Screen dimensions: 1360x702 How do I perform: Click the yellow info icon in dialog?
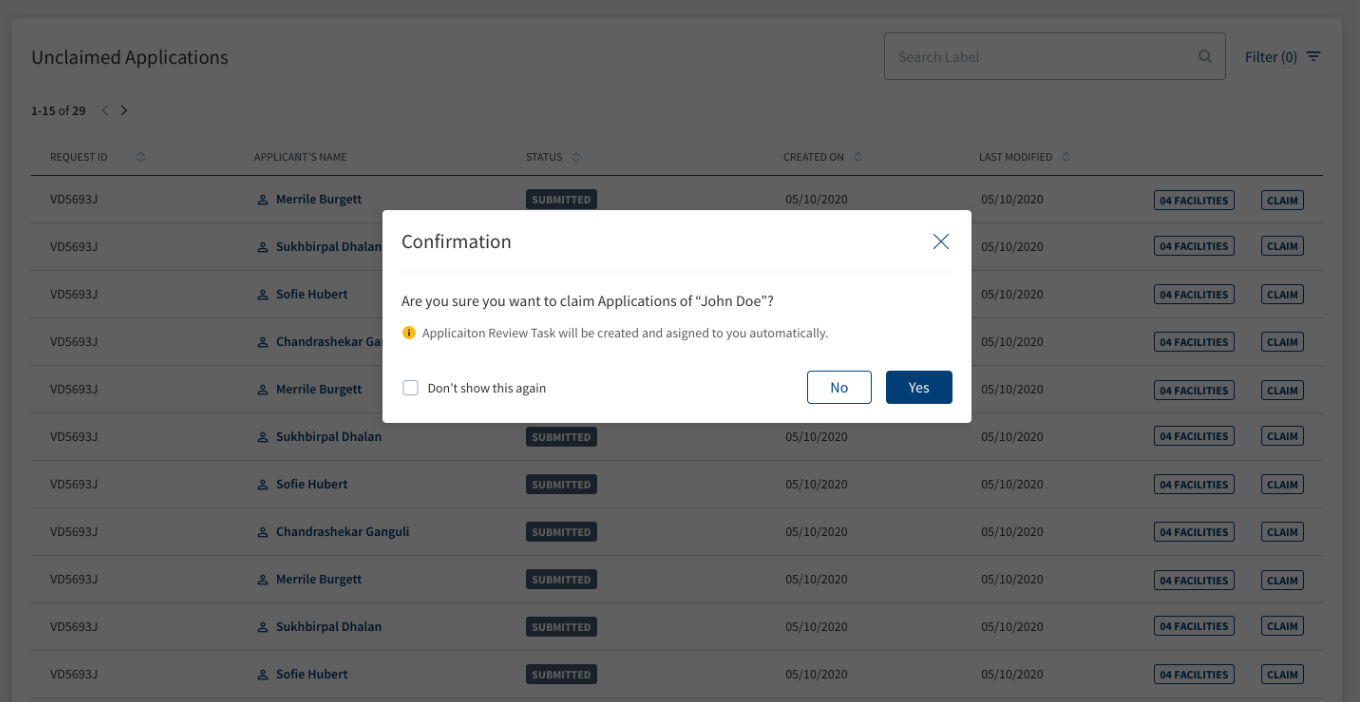pyautogui.click(x=408, y=333)
